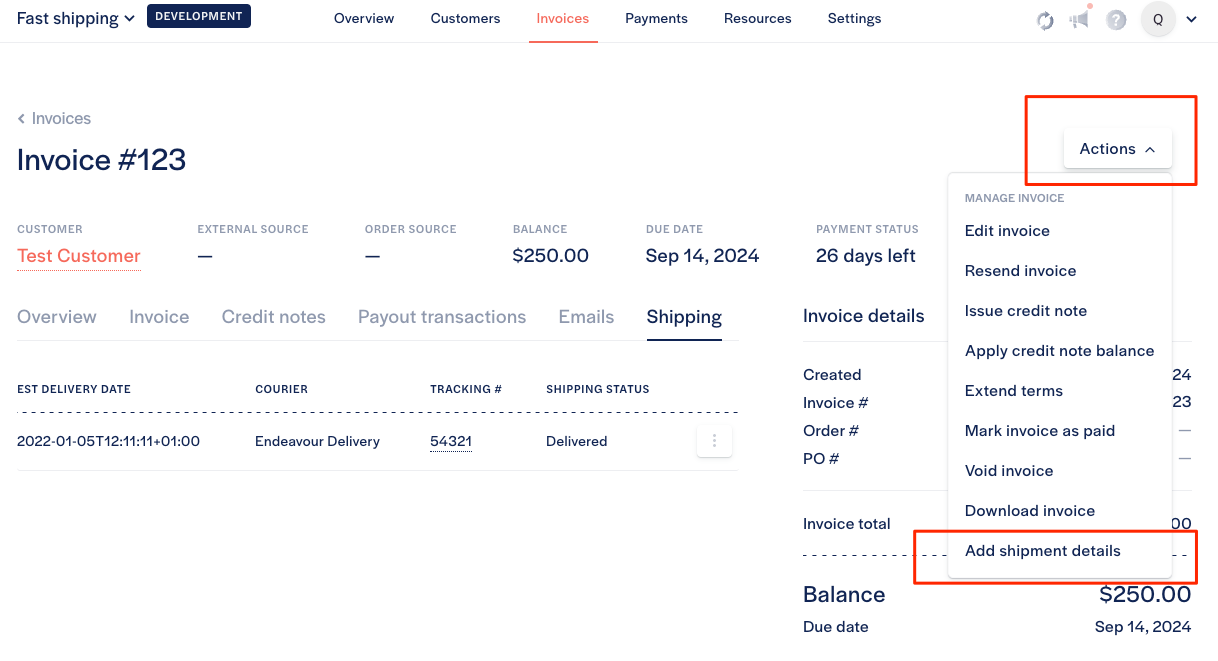This screenshot has width=1218, height=661.
Task: Choose Void invoice from the Actions menu
Action: (x=1008, y=471)
